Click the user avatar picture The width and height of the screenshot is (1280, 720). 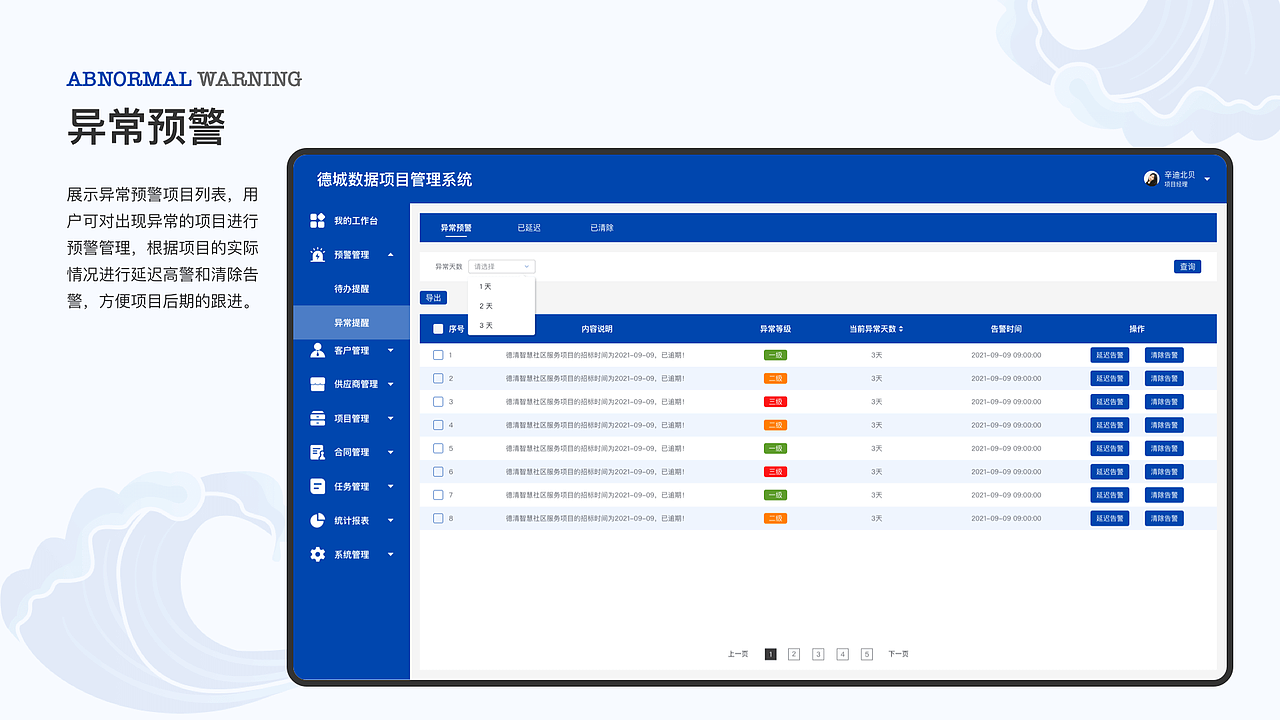[x=1151, y=178]
